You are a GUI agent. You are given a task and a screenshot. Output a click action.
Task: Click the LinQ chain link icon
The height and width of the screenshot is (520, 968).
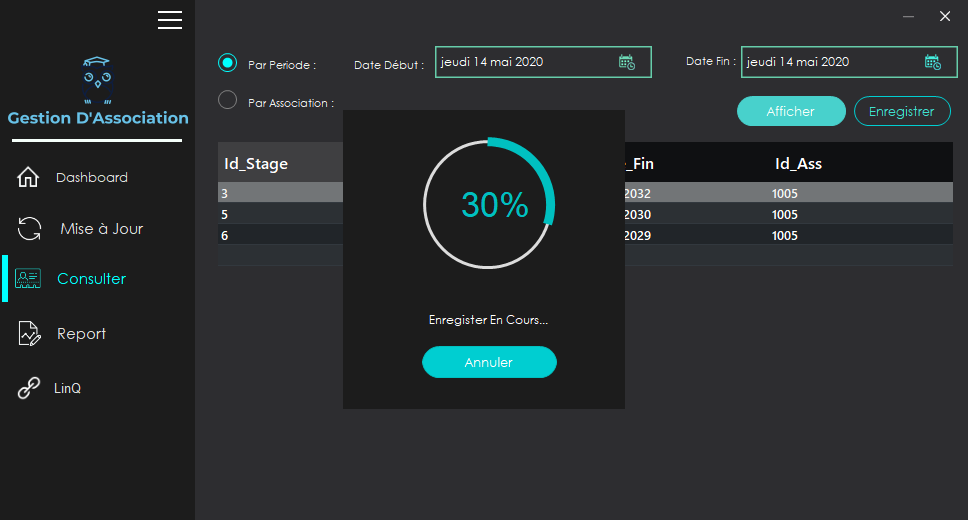tap(29, 388)
